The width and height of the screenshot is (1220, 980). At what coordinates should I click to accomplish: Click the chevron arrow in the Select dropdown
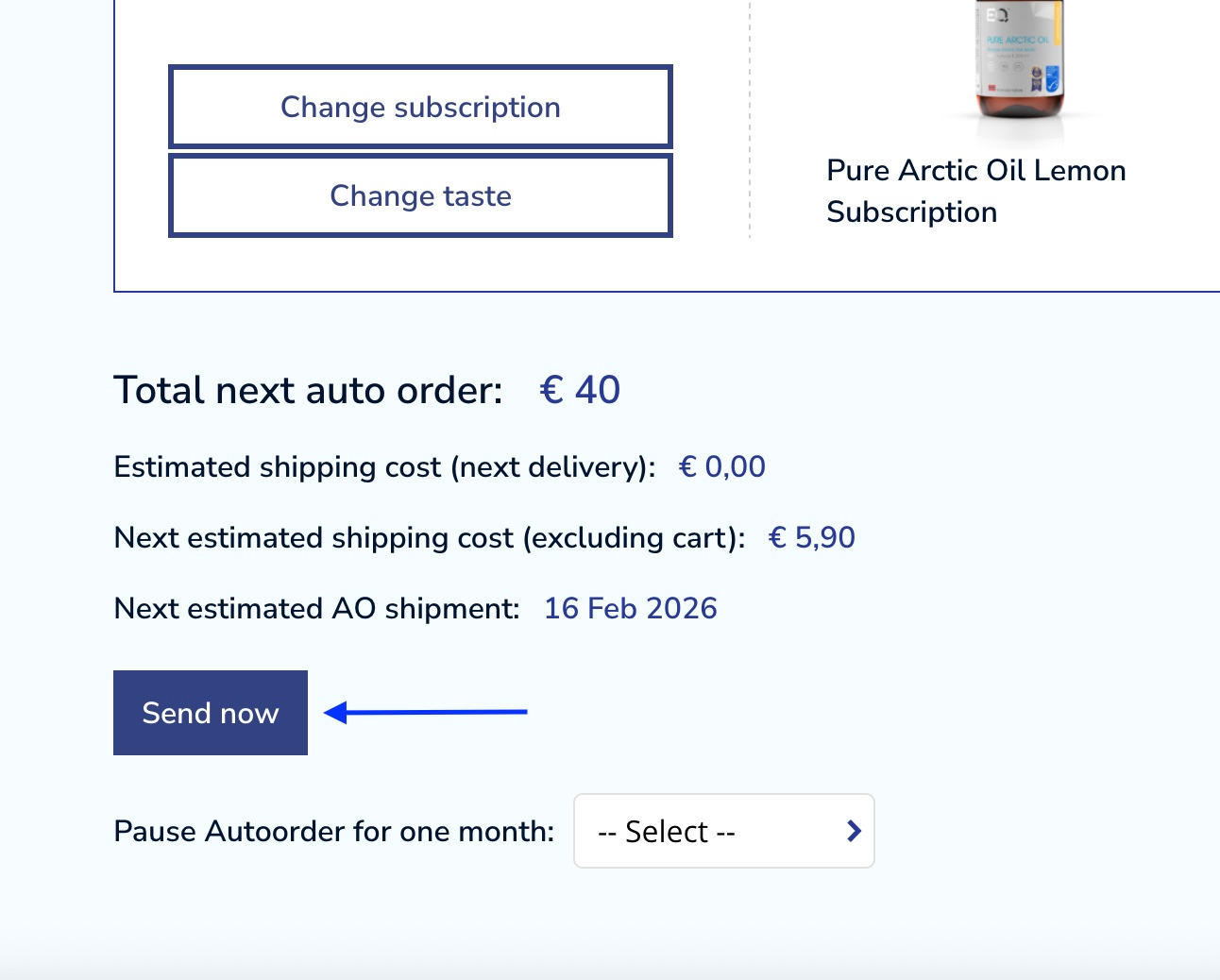[854, 831]
